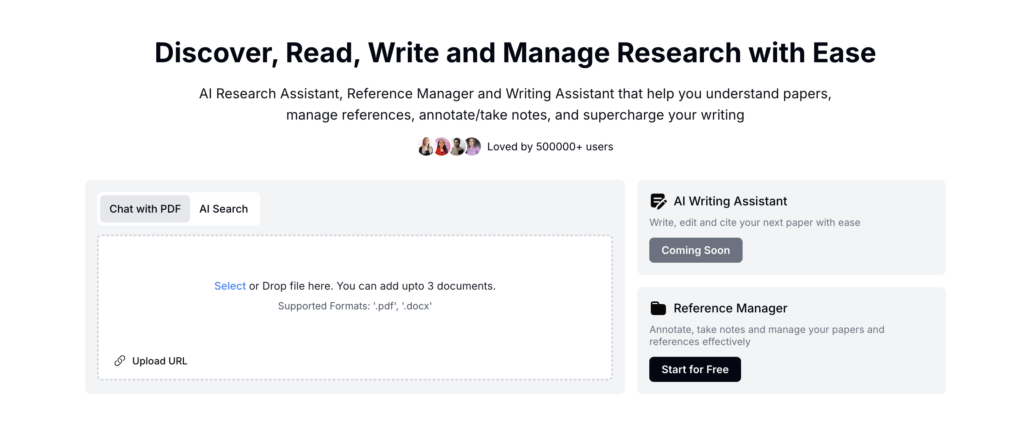Click the chain link icon beside Upload URL
Screen dimensions: 1024x432
(x=120, y=361)
